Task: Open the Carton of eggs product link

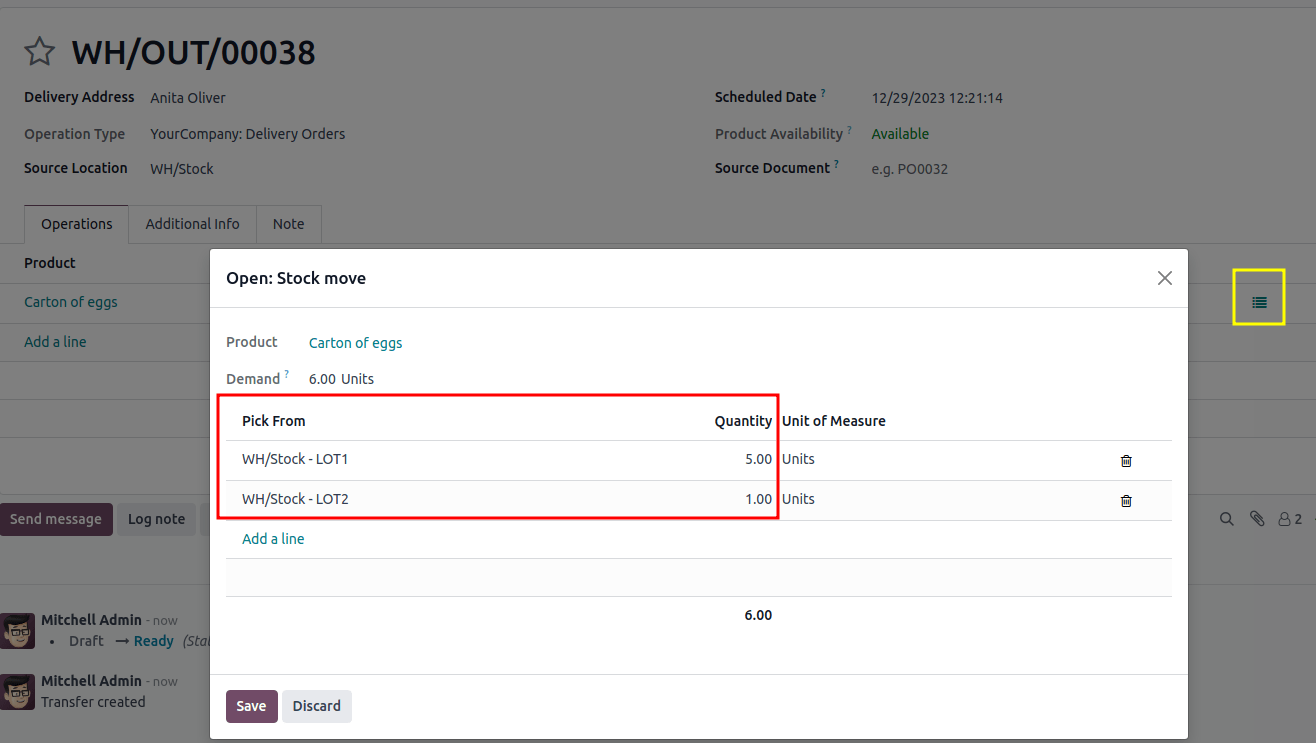Action: point(355,342)
